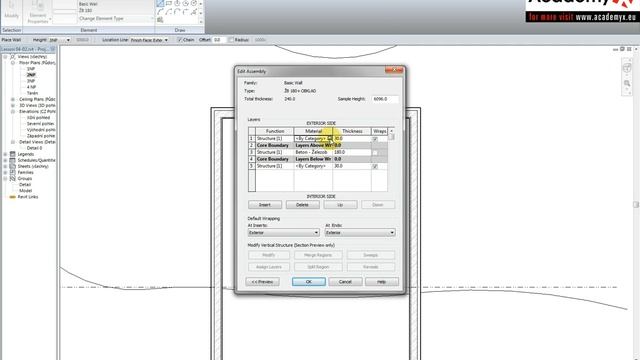
Task: Select the Pick Lines draw tool
Action: point(193,12)
